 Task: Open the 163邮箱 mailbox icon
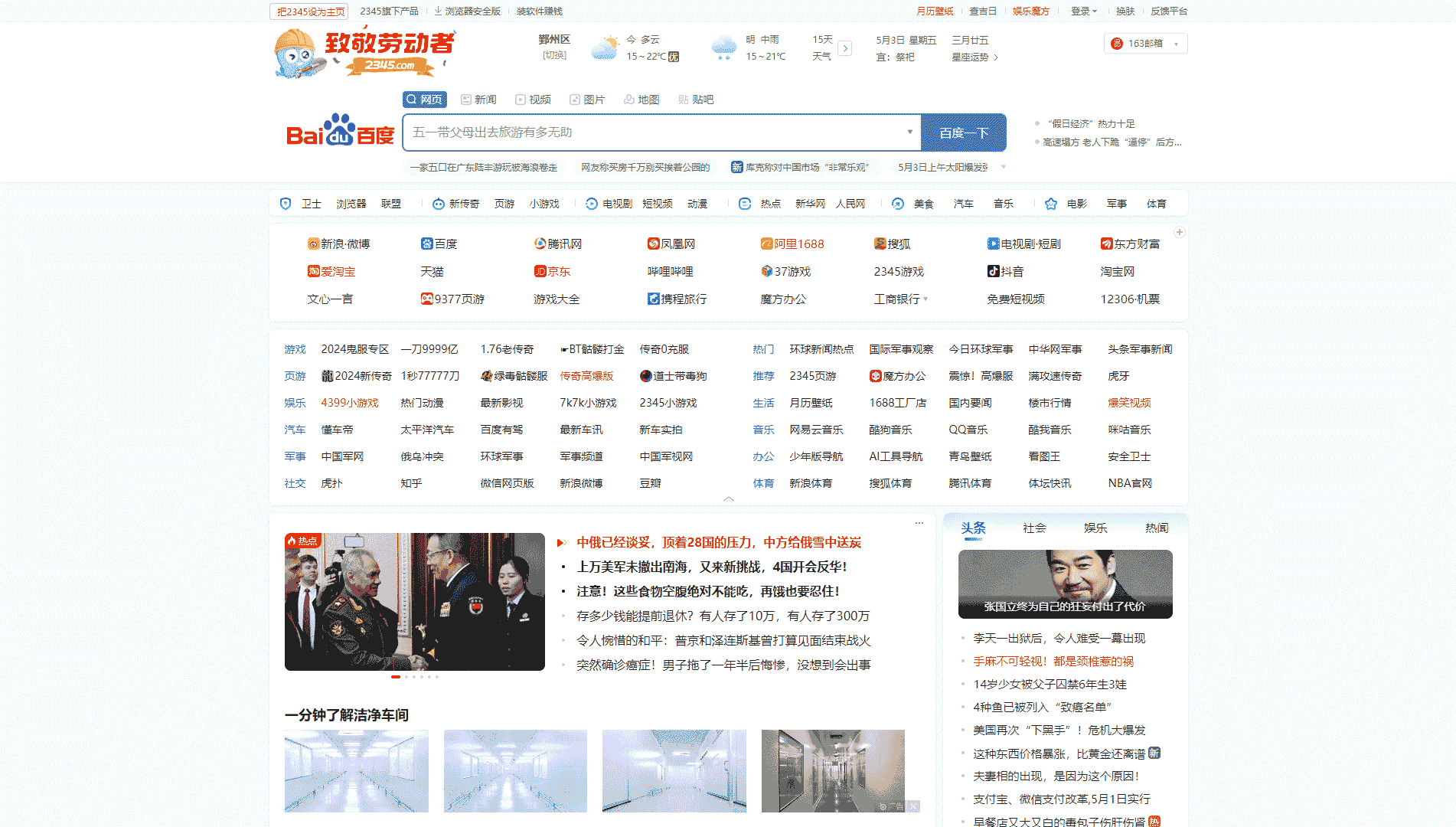coord(1117,44)
